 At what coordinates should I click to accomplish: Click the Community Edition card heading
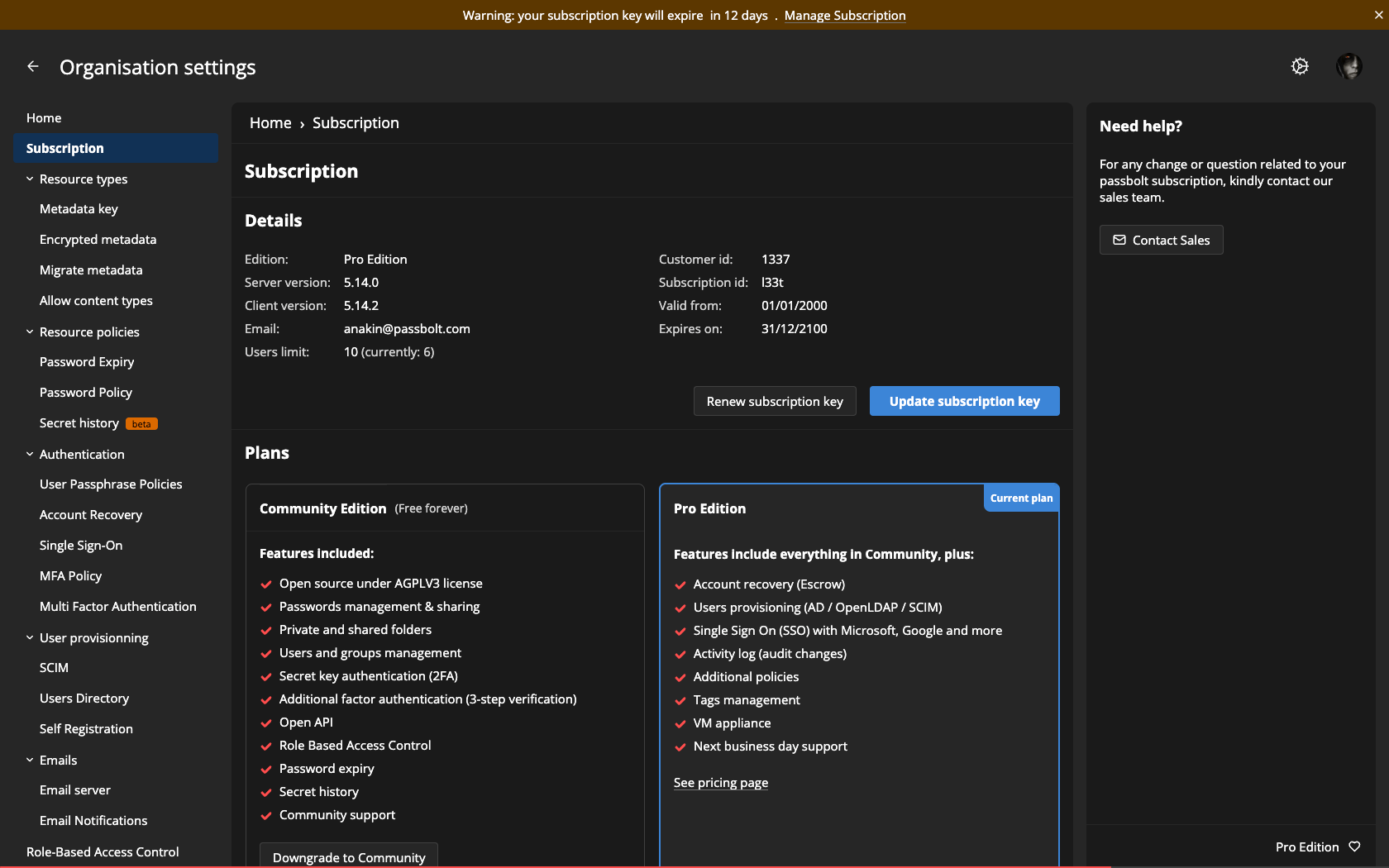322,508
